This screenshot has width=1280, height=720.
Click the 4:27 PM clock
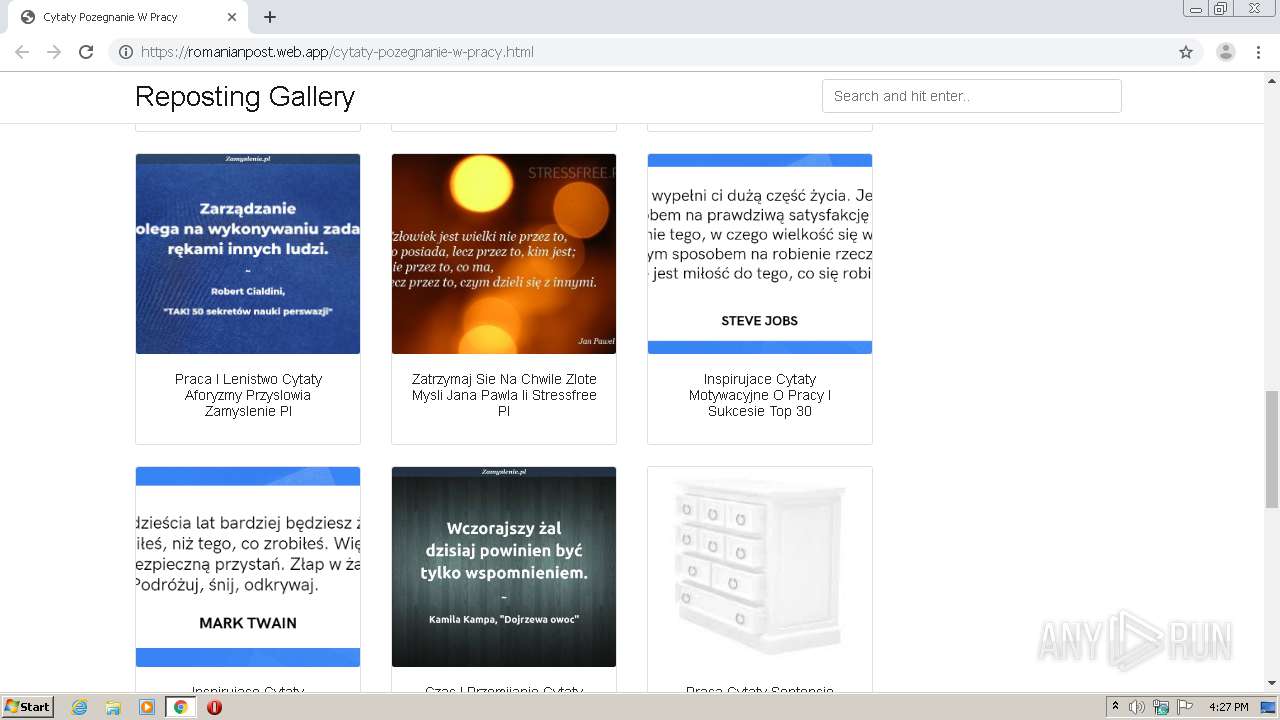pos(1228,707)
